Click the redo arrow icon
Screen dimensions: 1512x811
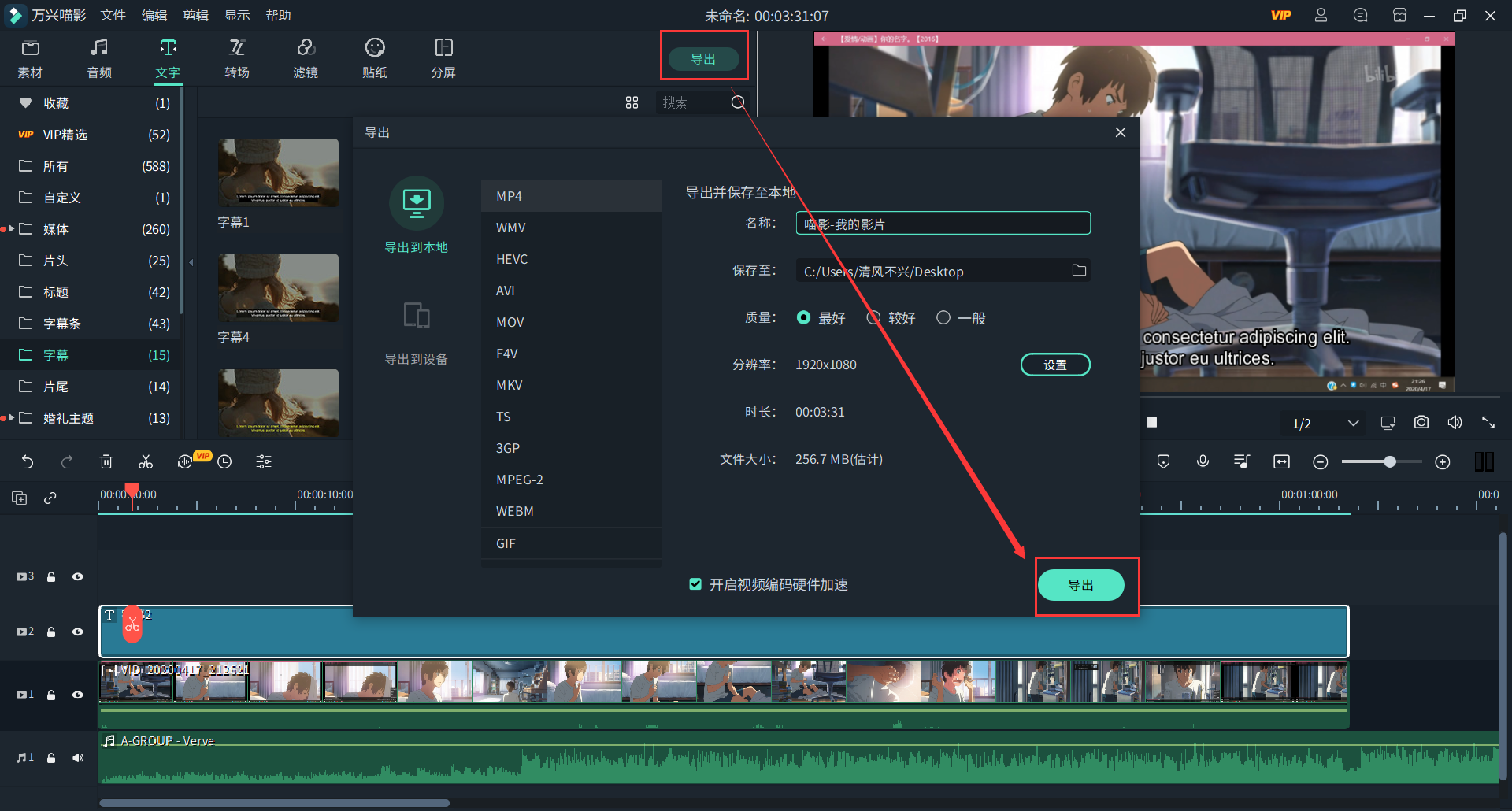[x=67, y=462]
